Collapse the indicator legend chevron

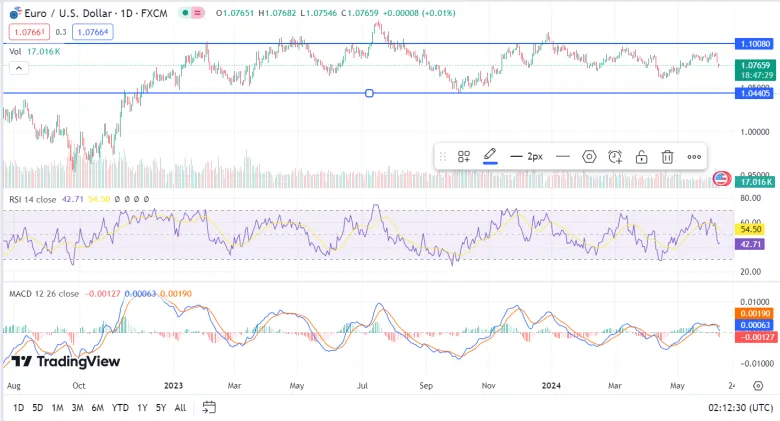click(x=19, y=68)
